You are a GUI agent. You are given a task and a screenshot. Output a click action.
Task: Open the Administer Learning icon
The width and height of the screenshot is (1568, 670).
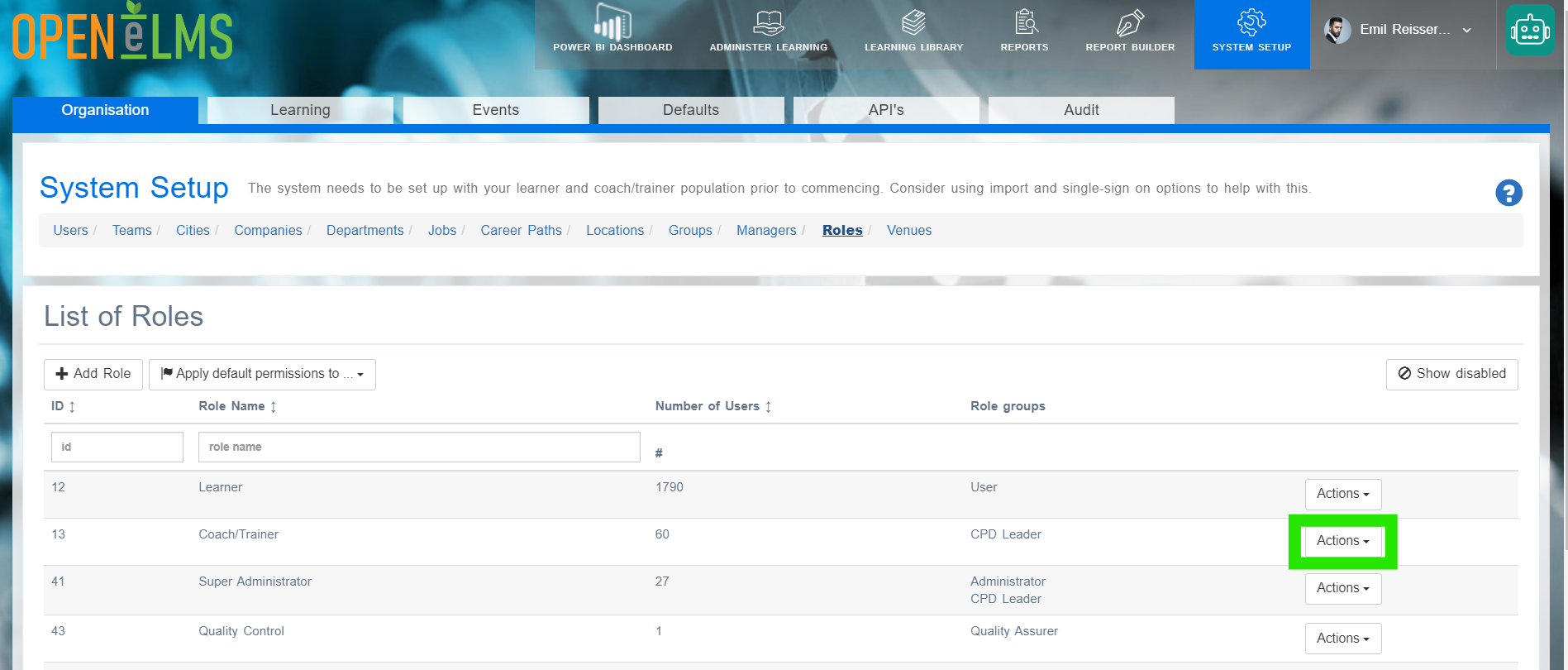pyautogui.click(x=769, y=22)
